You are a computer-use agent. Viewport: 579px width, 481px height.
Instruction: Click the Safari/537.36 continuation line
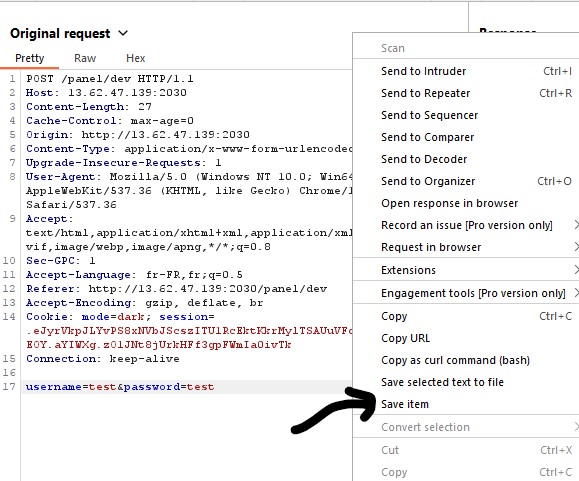click(x=71, y=205)
